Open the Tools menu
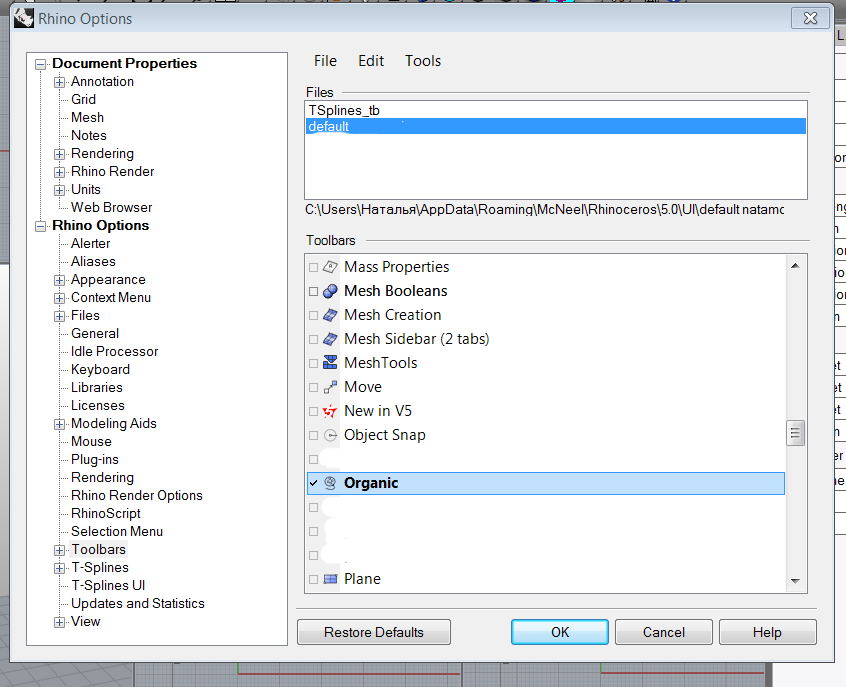Screen dimensions: 846x687 click(x=423, y=61)
